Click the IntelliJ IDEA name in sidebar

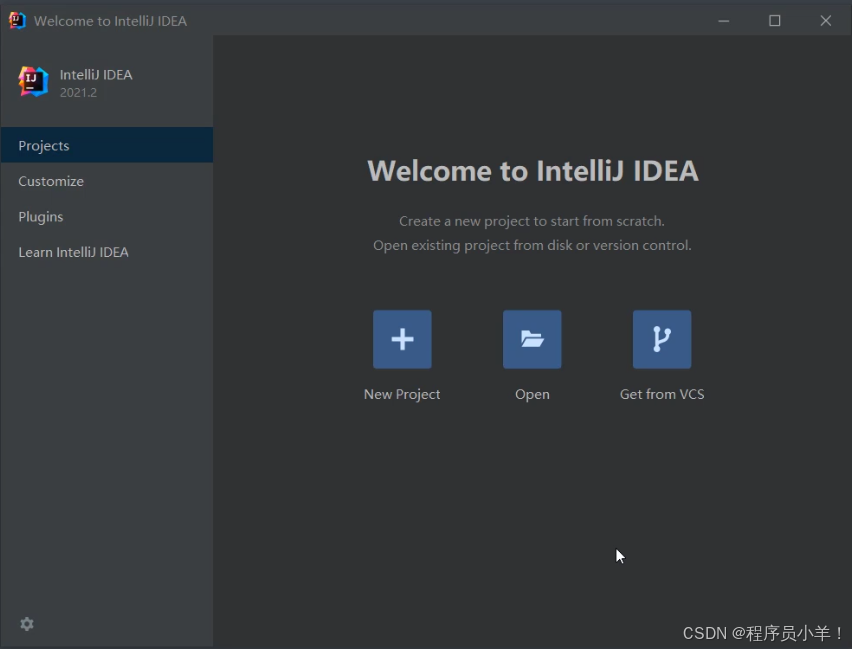tap(96, 74)
